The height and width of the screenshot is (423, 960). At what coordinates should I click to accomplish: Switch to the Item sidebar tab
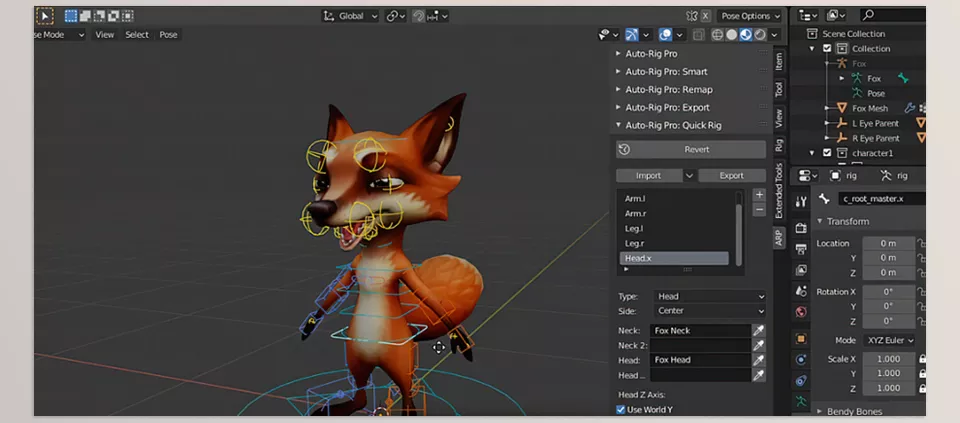(779, 61)
